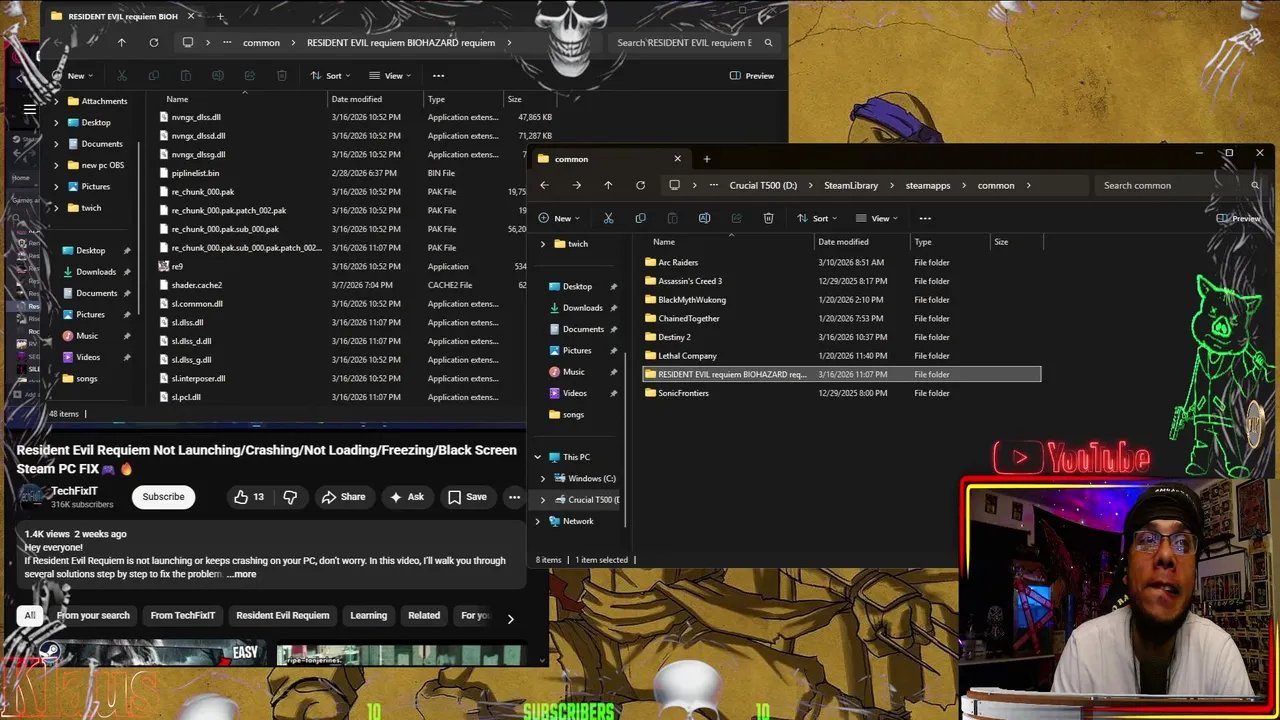Screen dimensions: 1280x720
Task: Click steamapps in common window breadcrumb
Action: pos(928,185)
